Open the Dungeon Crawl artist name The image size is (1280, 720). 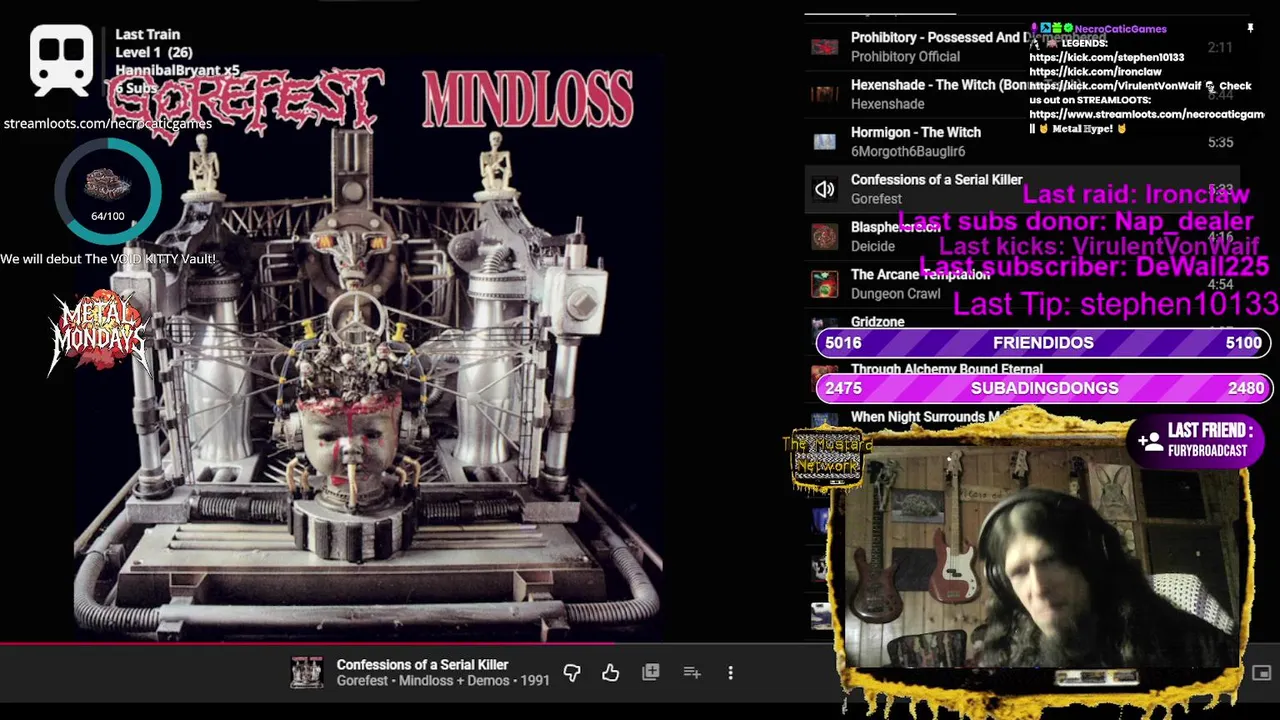point(895,294)
